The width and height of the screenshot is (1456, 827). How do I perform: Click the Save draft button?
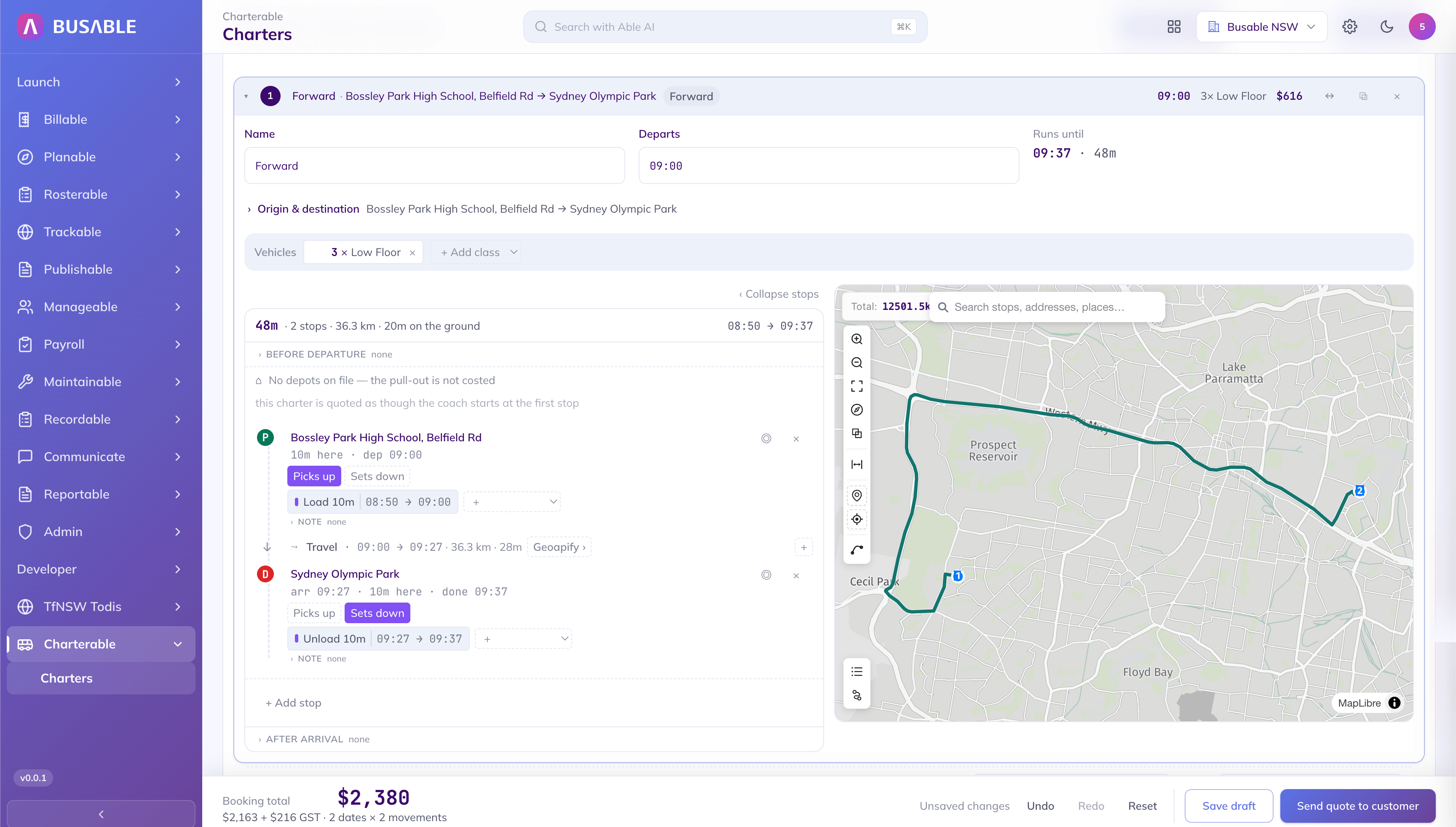pos(1228,806)
